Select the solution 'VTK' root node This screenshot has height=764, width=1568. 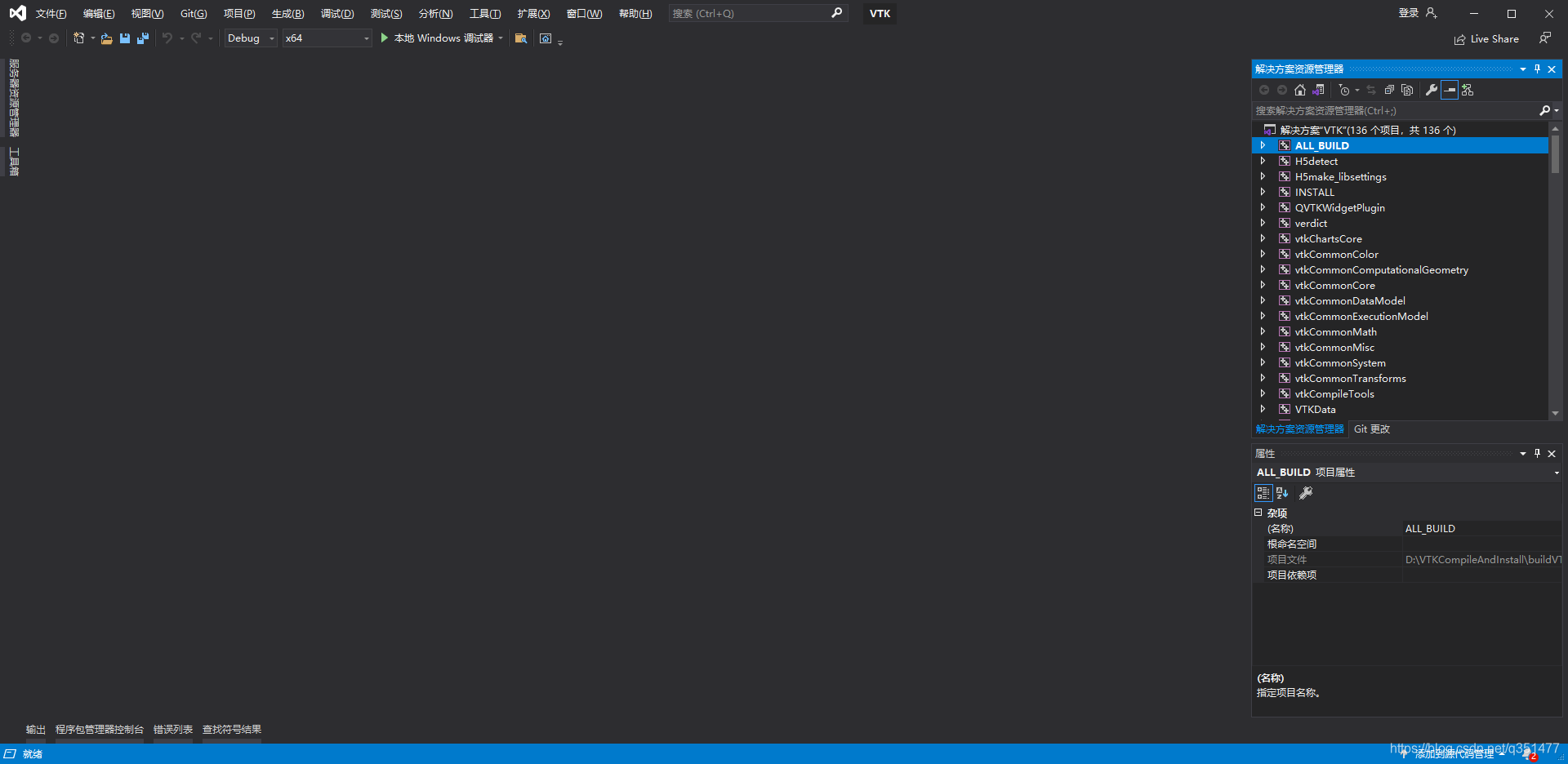(1368, 130)
